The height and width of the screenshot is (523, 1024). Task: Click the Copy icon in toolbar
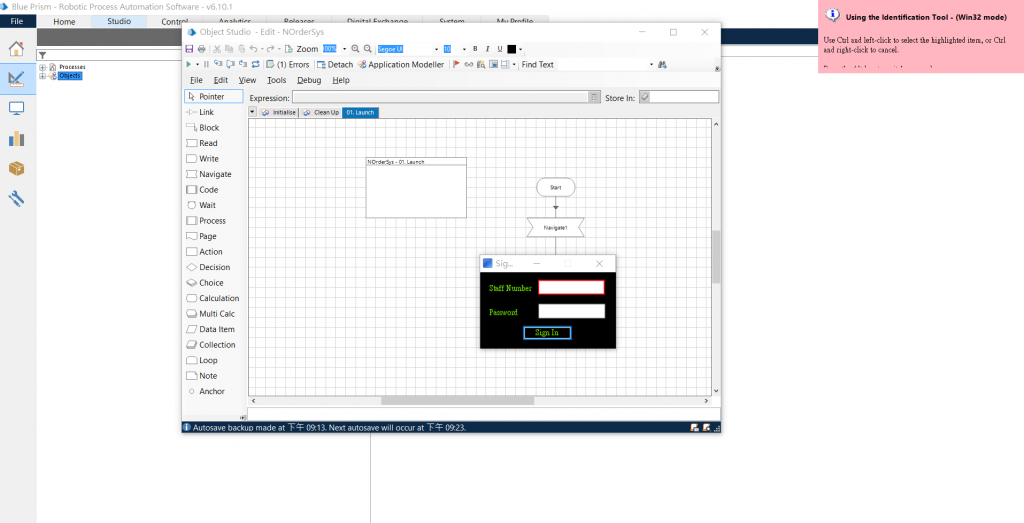click(x=229, y=49)
